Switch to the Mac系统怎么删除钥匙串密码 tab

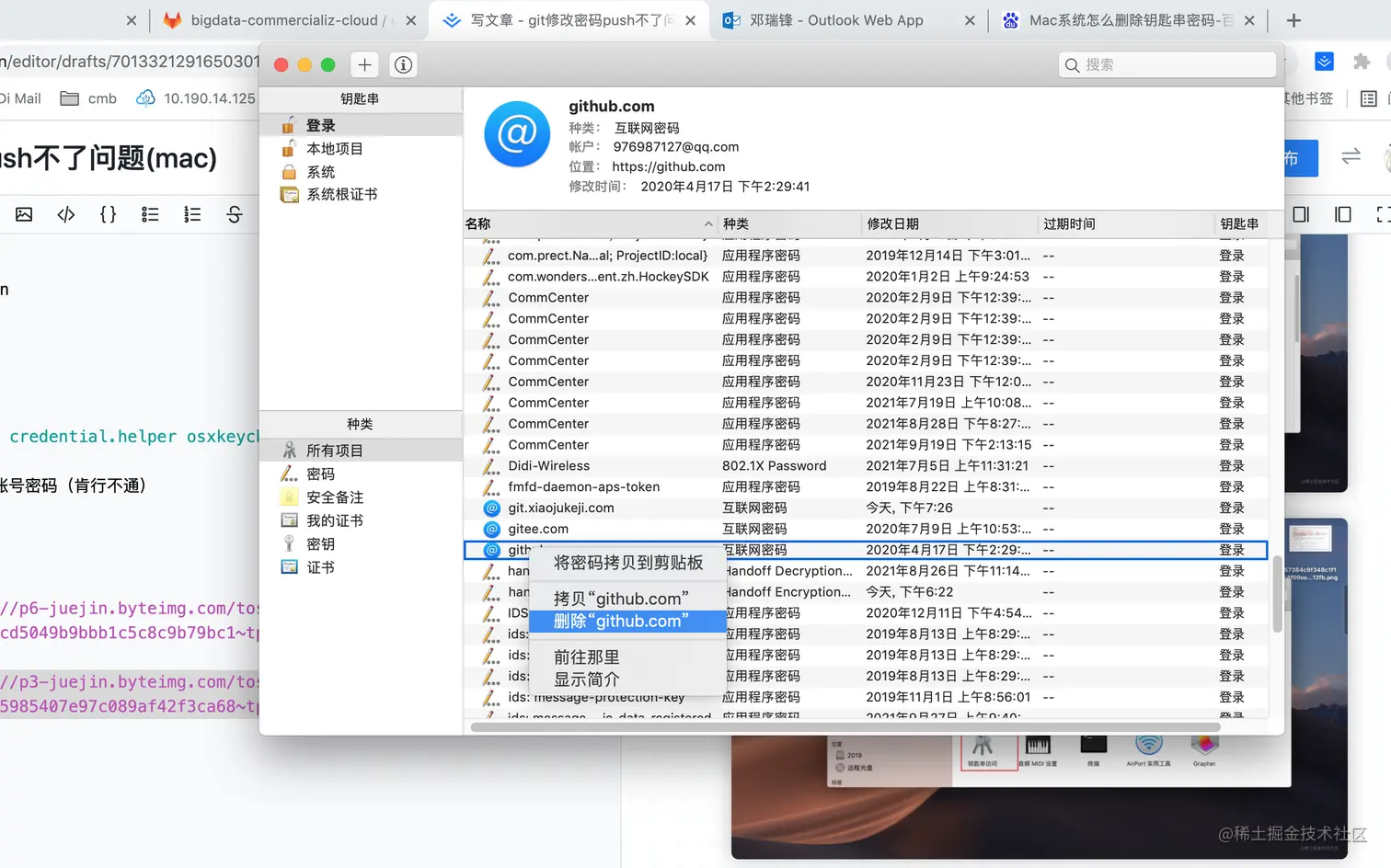tap(1130, 20)
